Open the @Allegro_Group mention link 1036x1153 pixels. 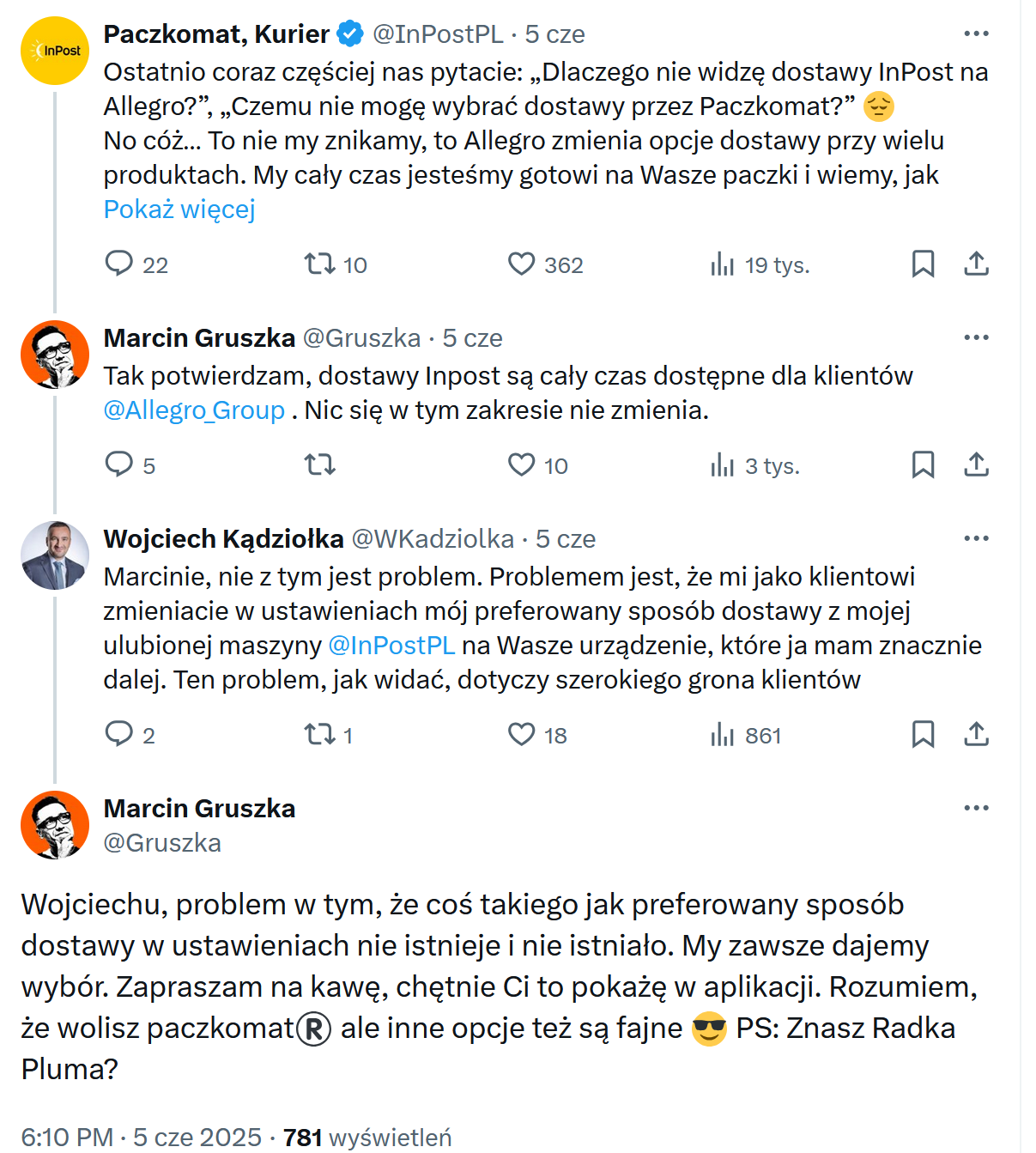[194, 410]
